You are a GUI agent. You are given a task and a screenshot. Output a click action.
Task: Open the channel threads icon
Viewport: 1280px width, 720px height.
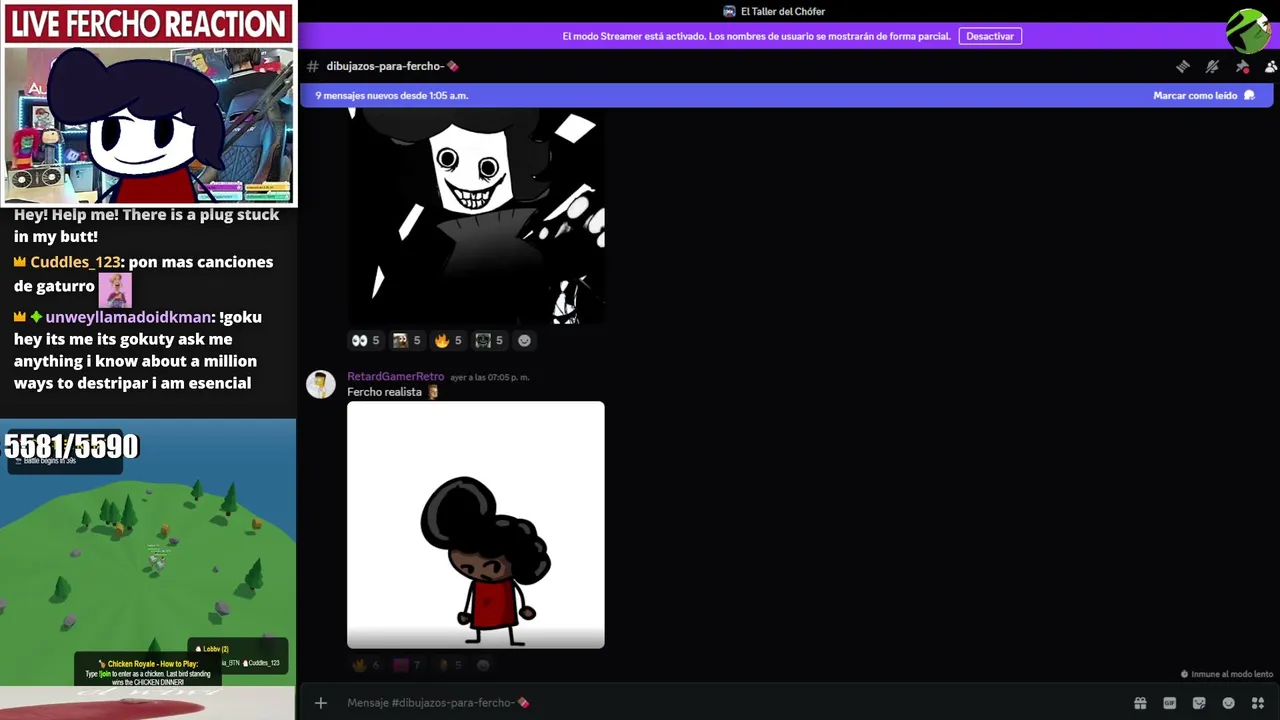point(1183,66)
